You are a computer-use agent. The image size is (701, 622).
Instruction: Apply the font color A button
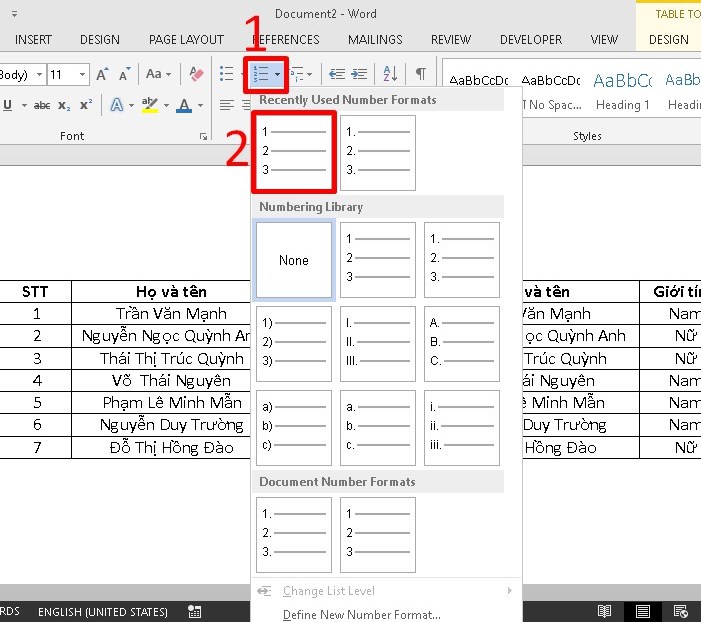(184, 106)
